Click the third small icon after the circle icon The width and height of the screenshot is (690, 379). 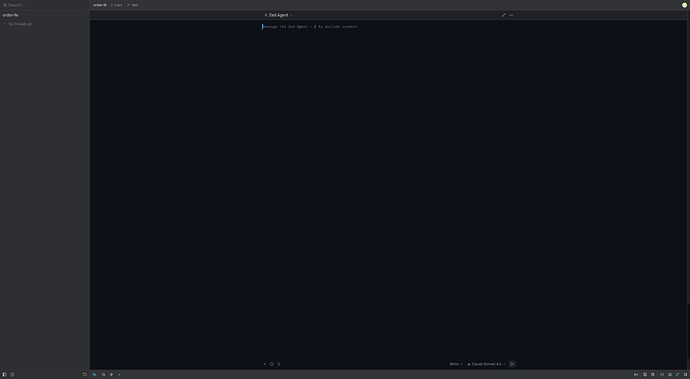[x=279, y=364]
